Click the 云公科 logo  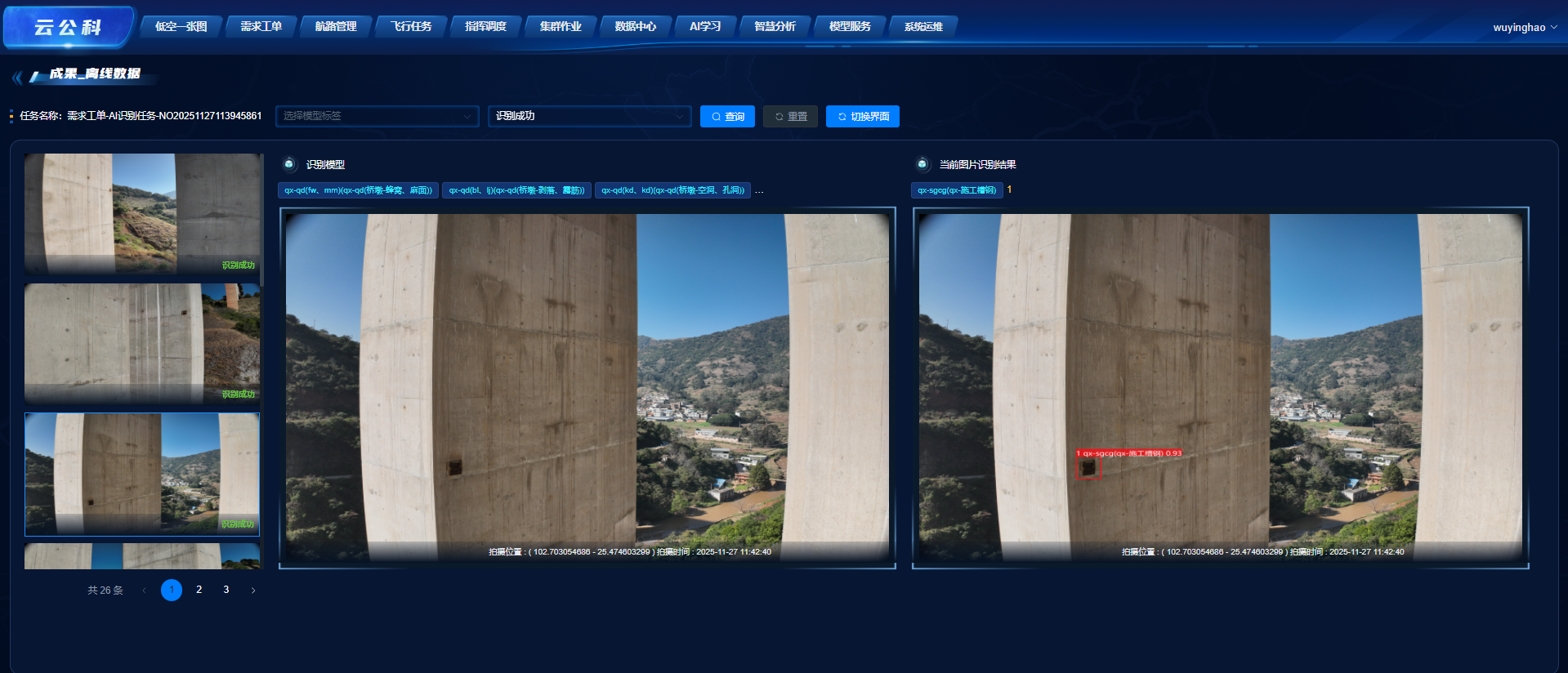(68, 27)
